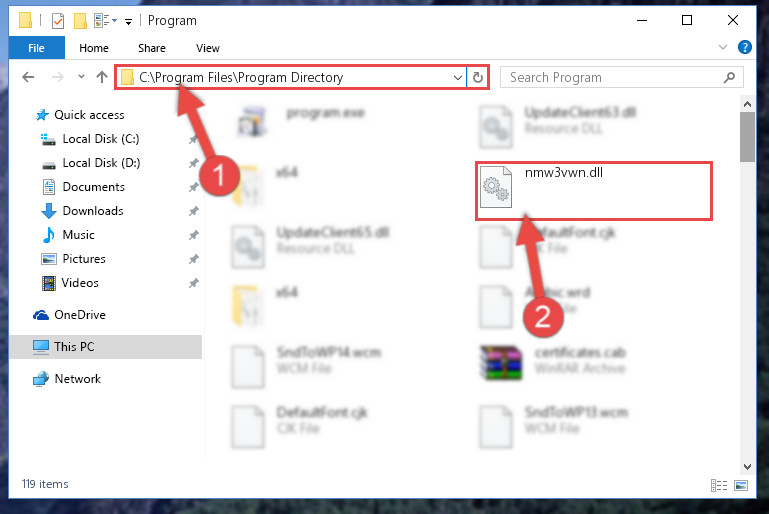Go up one folder level
This screenshot has height=514, width=769.
pyautogui.click(x=102, y=77)
